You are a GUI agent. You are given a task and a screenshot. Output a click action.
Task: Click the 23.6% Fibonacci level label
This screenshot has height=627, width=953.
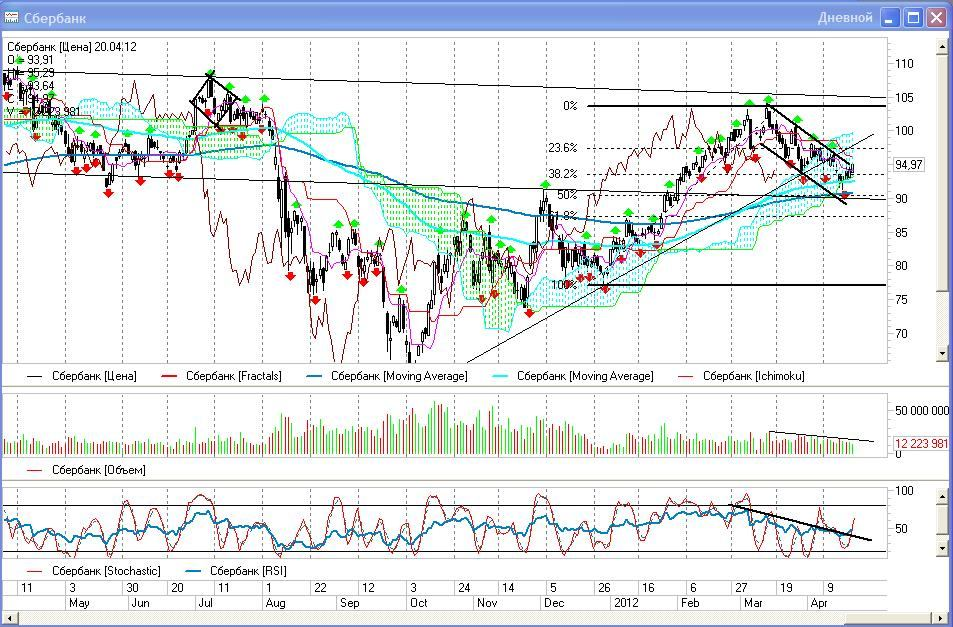pyautogui.click(x=563, y=148)
